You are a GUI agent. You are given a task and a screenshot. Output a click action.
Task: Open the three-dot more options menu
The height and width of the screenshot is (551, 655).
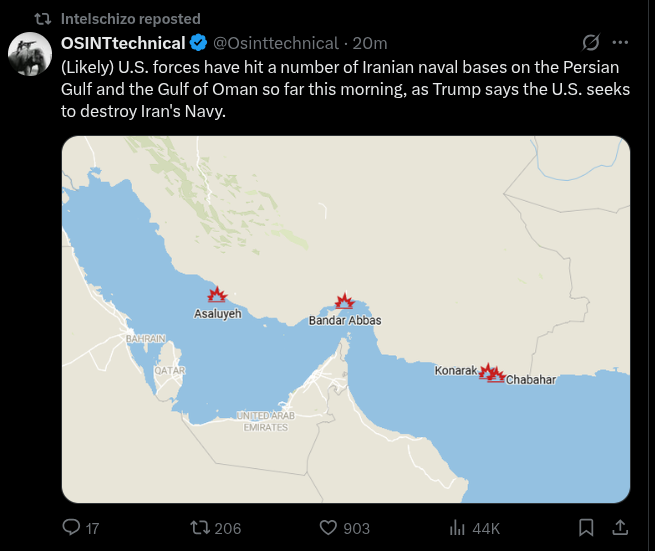tap(620, 43)
